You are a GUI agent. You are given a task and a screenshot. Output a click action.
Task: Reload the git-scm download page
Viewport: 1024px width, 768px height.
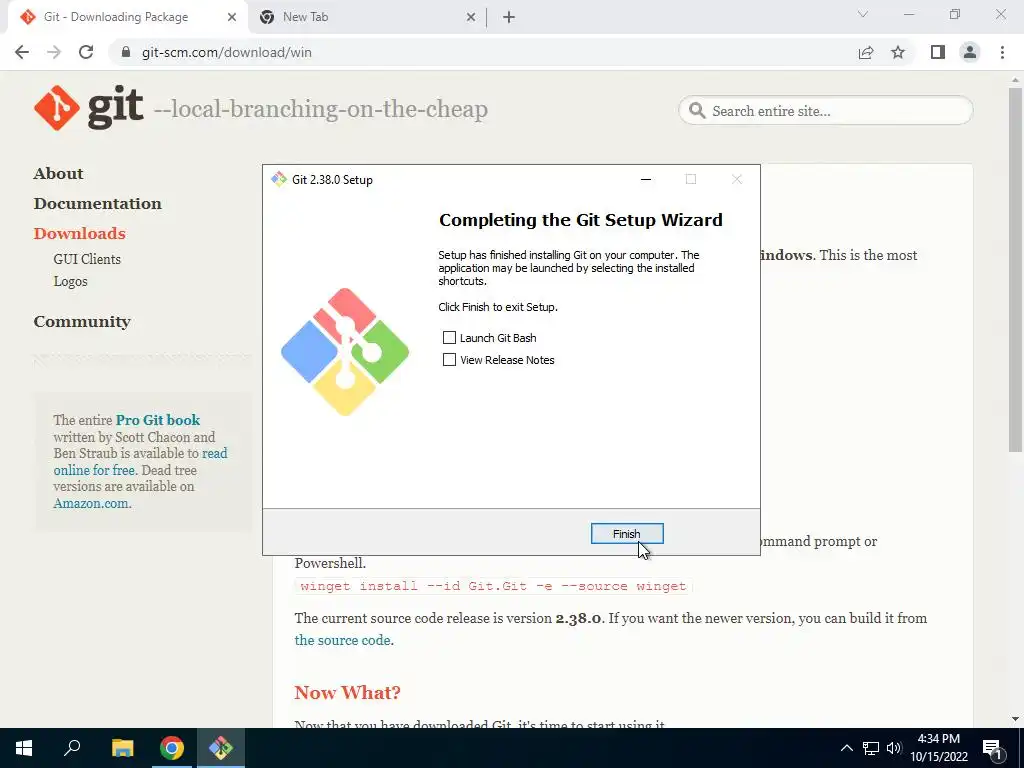[x=86, y=52]
